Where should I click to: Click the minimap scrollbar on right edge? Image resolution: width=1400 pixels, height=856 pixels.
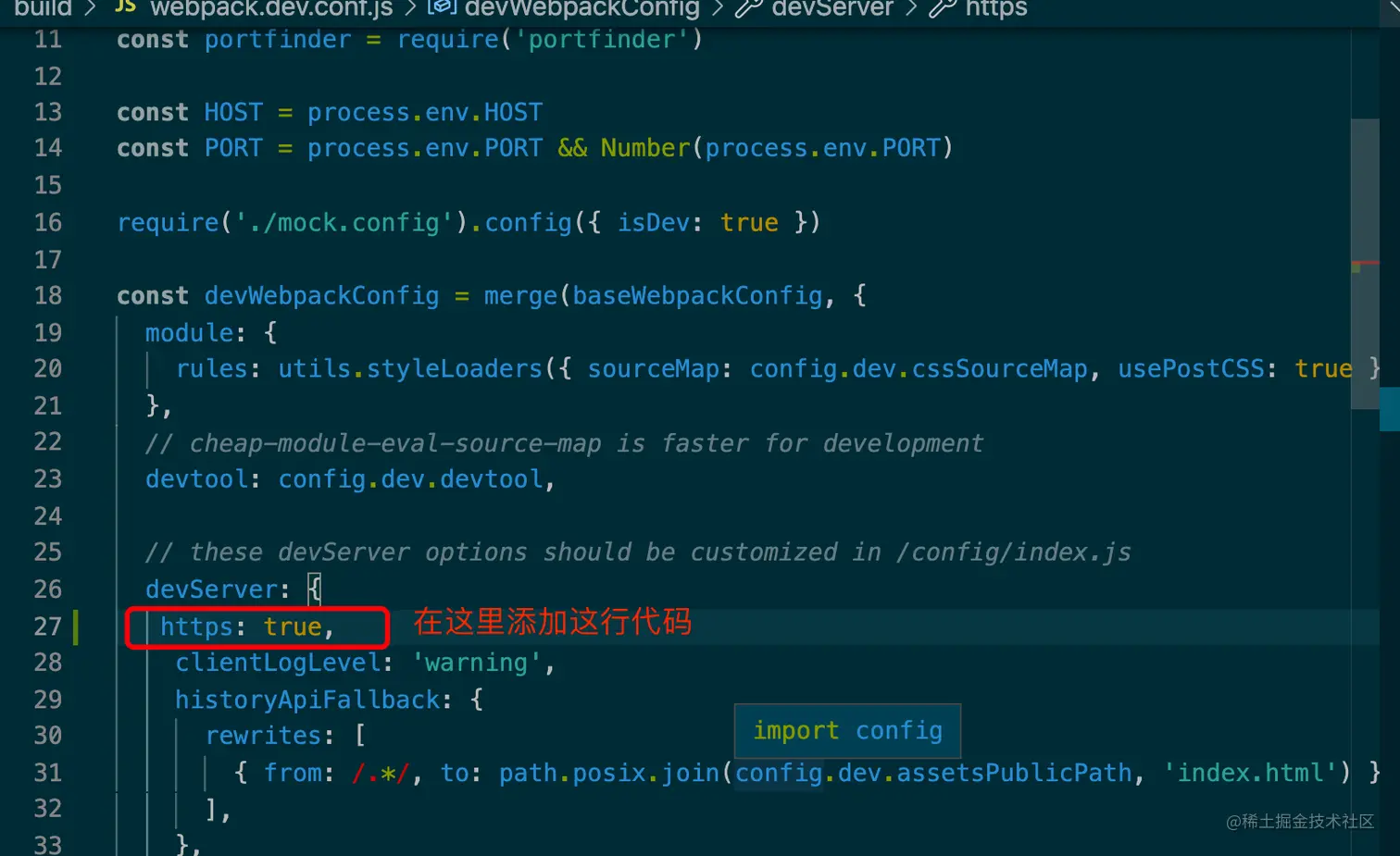(1365, 264)
